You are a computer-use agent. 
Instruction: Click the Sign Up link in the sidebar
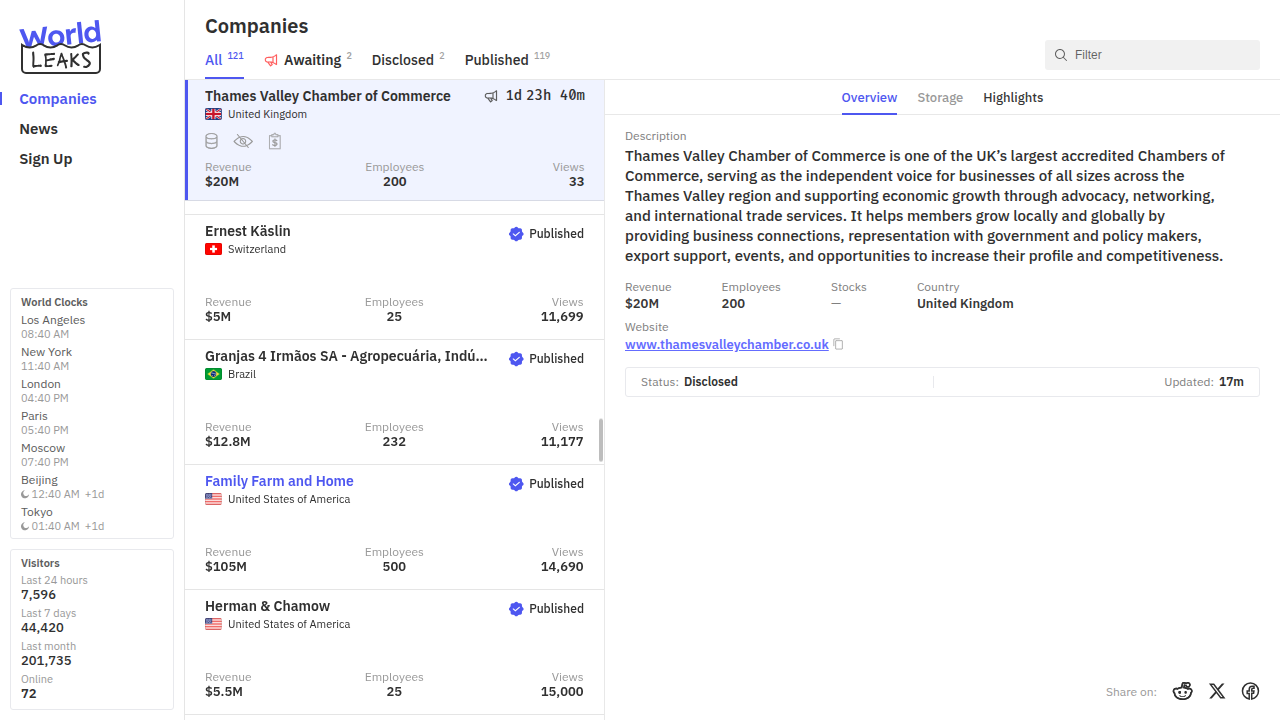click(46, 159)
